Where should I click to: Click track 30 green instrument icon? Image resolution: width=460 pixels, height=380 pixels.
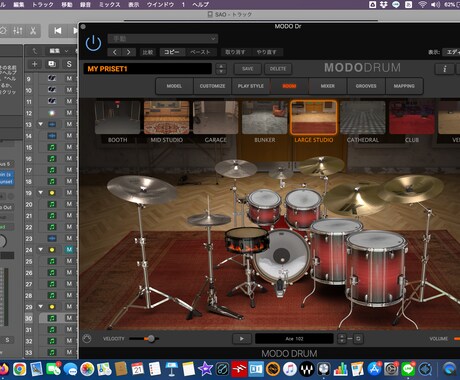pos(52,318)
